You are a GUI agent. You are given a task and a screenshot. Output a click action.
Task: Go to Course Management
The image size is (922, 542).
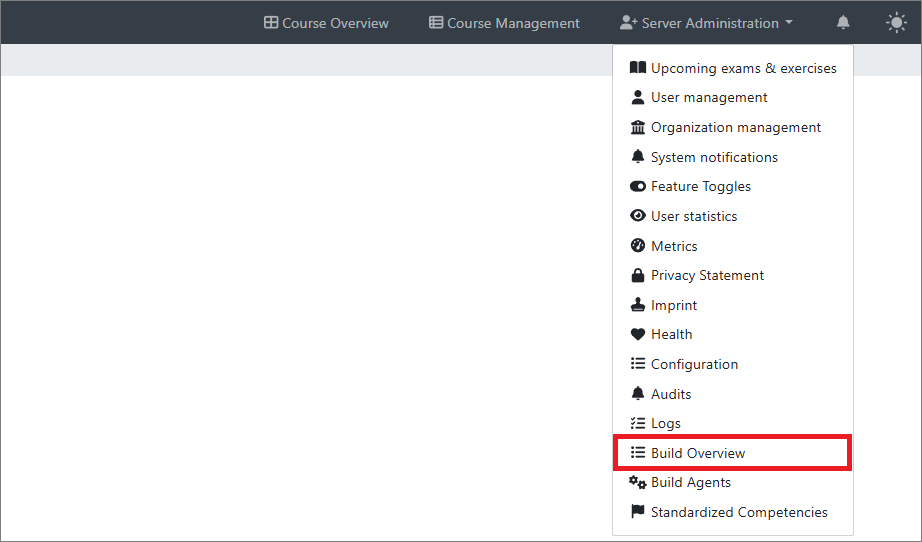click(x=504, y=23)
